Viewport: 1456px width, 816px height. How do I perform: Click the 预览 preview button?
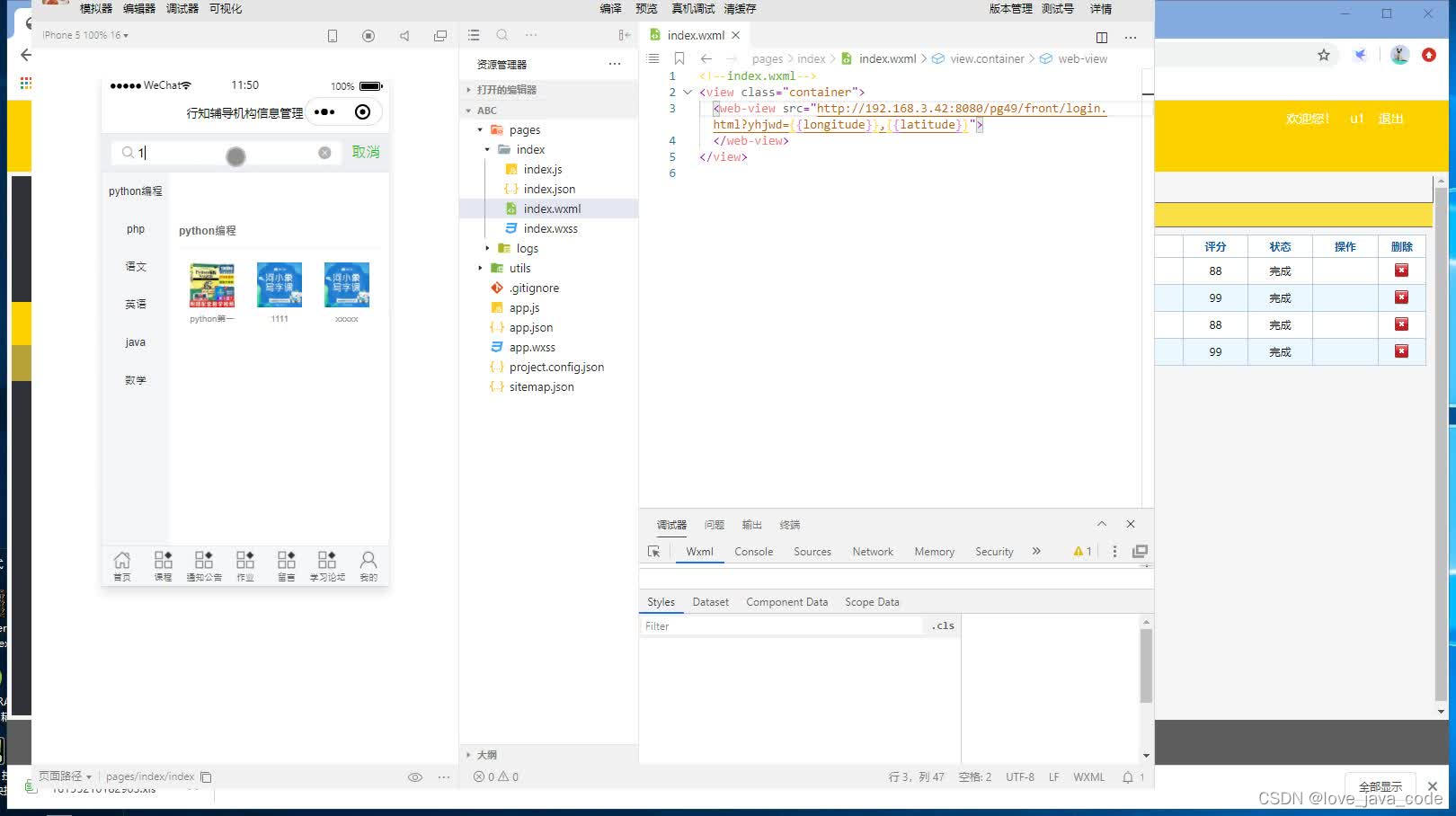pyautogui.click(x=646, y=9)
